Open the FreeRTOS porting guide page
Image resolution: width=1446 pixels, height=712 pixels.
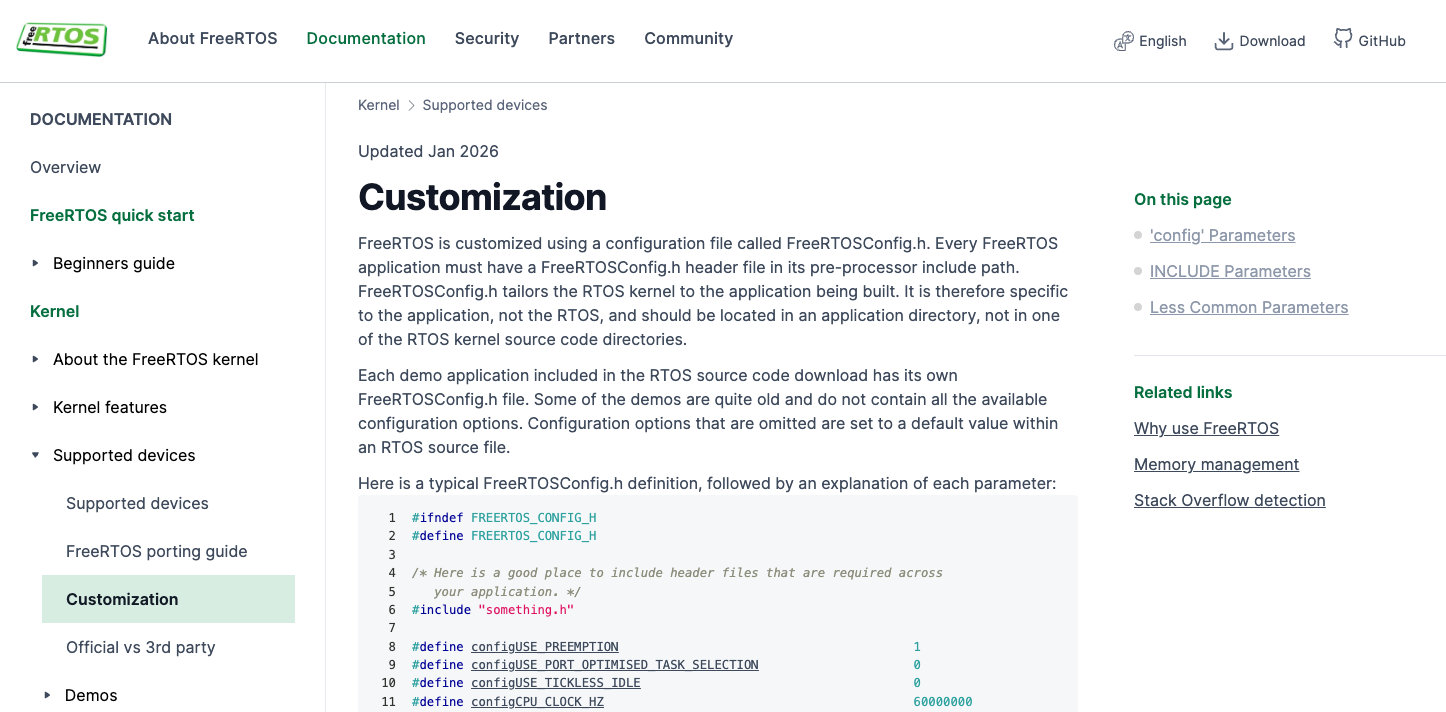click(156, 551)
